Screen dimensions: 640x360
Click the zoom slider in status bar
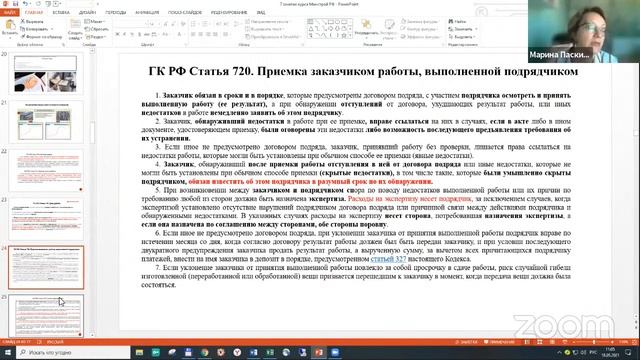594,342
